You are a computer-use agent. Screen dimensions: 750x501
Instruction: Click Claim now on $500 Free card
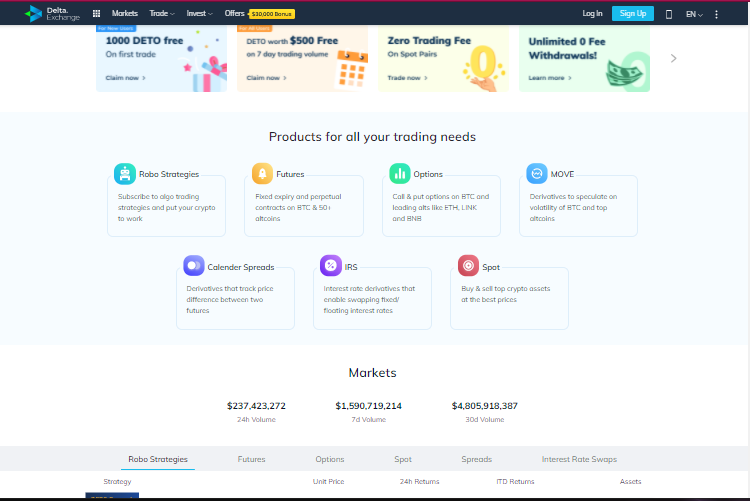coord(266,78)
